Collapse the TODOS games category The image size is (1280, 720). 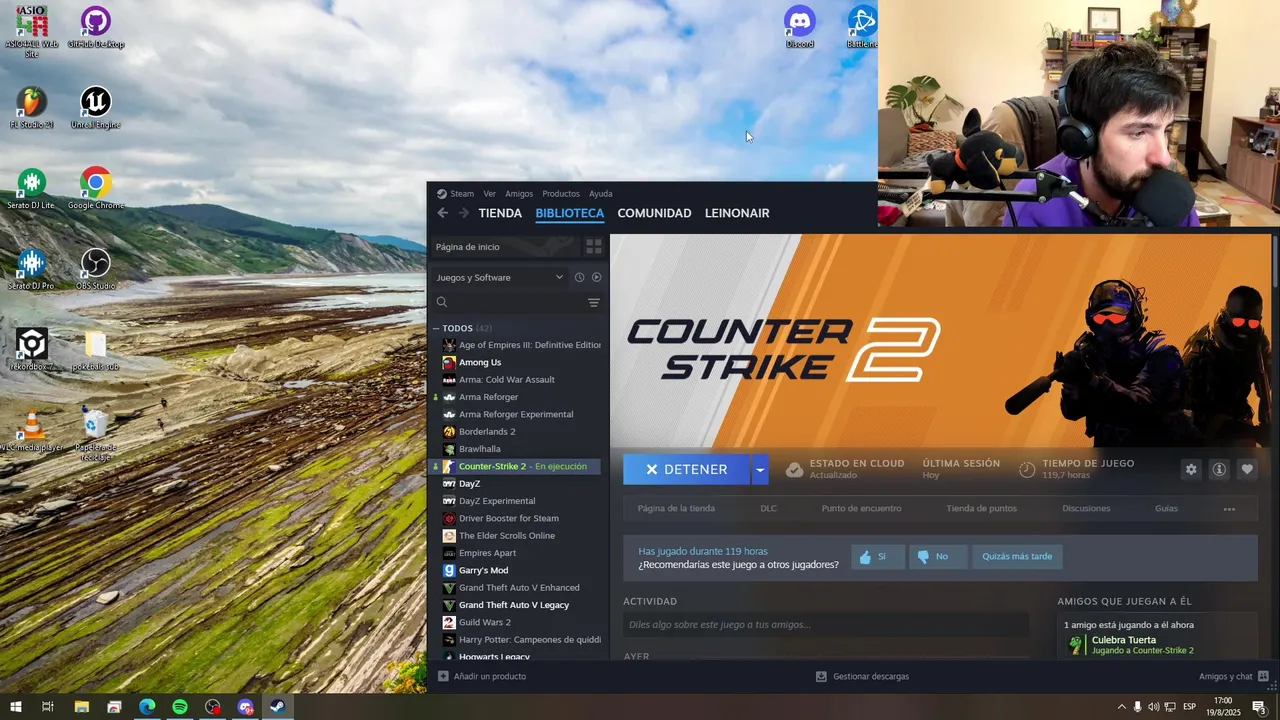437,328
